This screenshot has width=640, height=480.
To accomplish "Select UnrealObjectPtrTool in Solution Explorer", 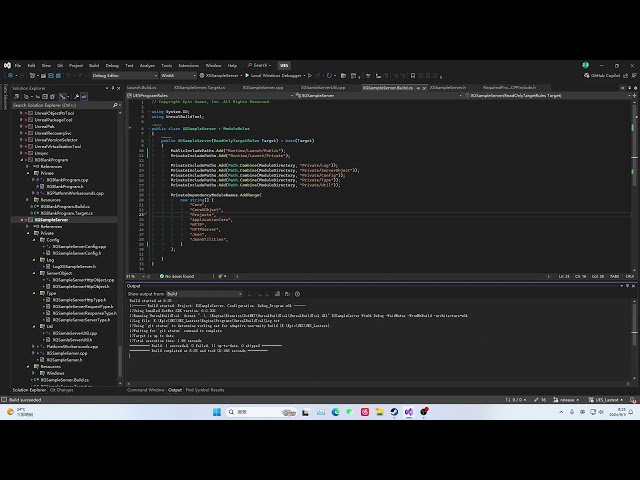I will tap(54, 113).
